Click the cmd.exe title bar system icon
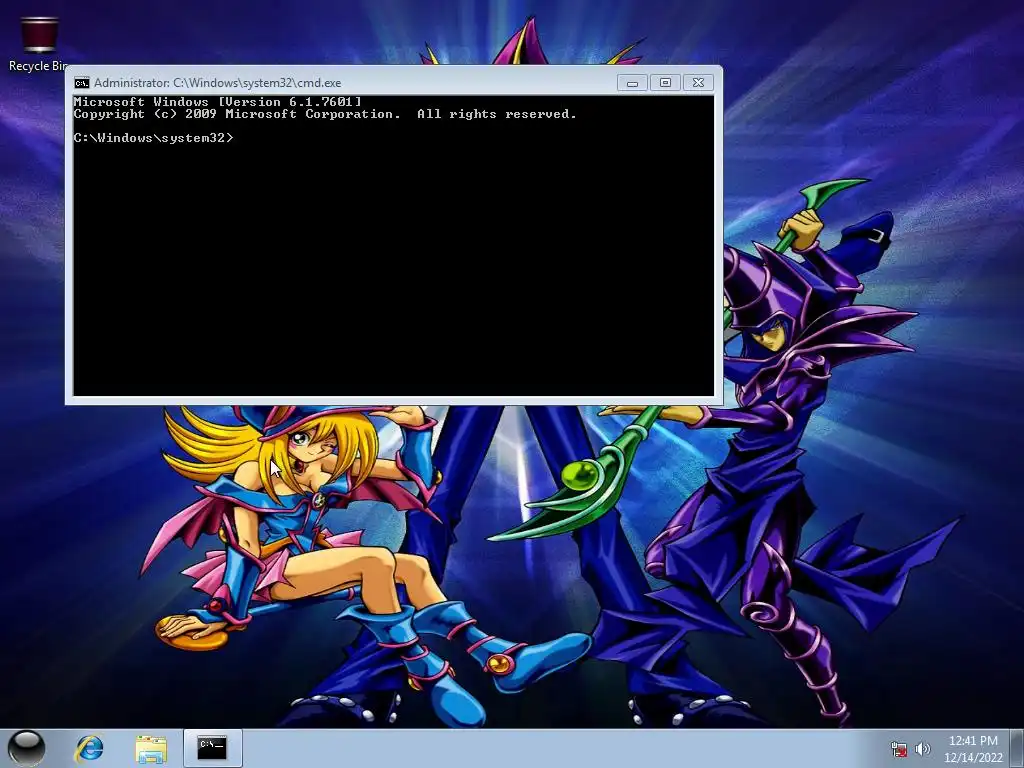The height and width of the screenshot is (768, 1024). coord(82,83)
